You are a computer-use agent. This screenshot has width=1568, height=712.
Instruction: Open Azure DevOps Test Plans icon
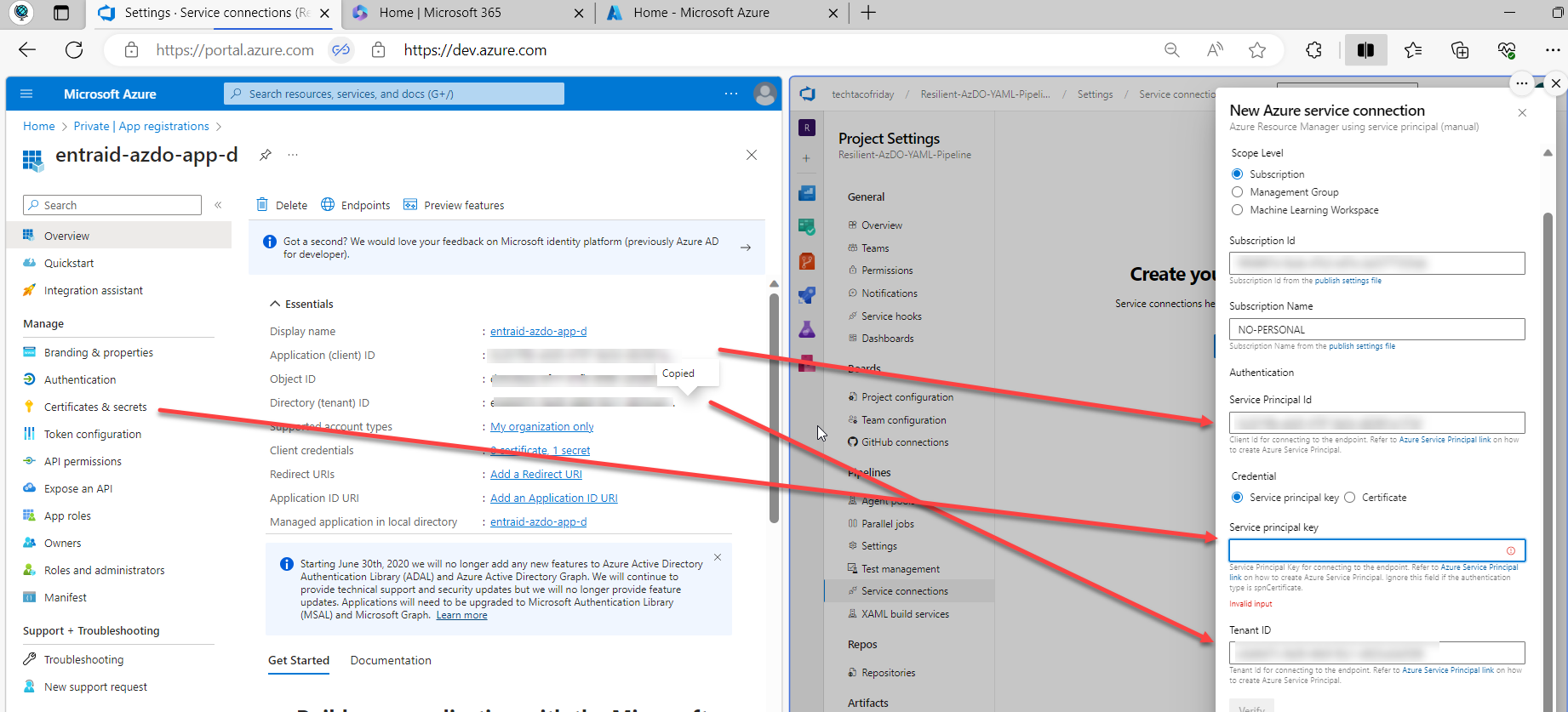coord(807,329)
